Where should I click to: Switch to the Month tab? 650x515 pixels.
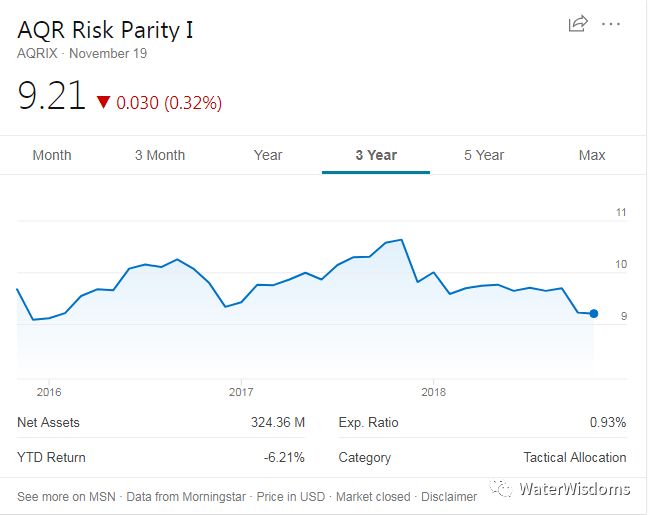pyautogui.click(x=52, y=155)
